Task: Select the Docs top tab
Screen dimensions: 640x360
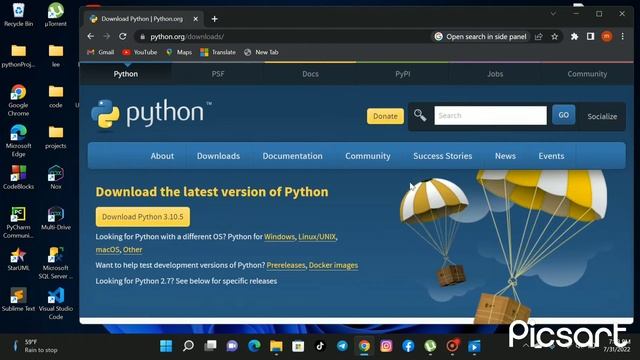Action: (x=310, y=74)
